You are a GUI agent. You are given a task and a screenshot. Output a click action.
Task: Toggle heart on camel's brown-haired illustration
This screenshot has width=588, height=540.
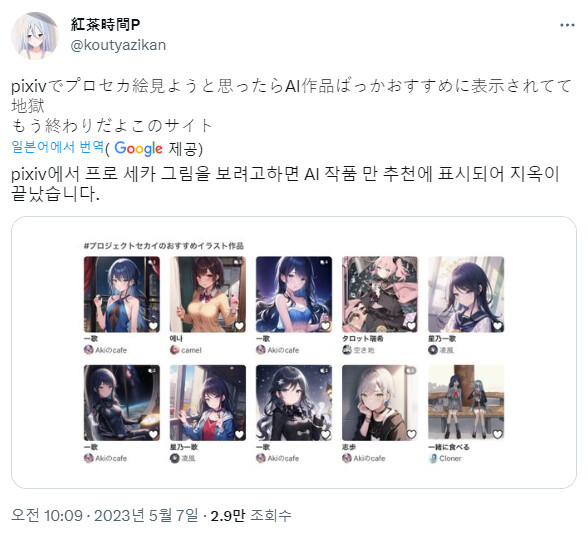point(239,326)
